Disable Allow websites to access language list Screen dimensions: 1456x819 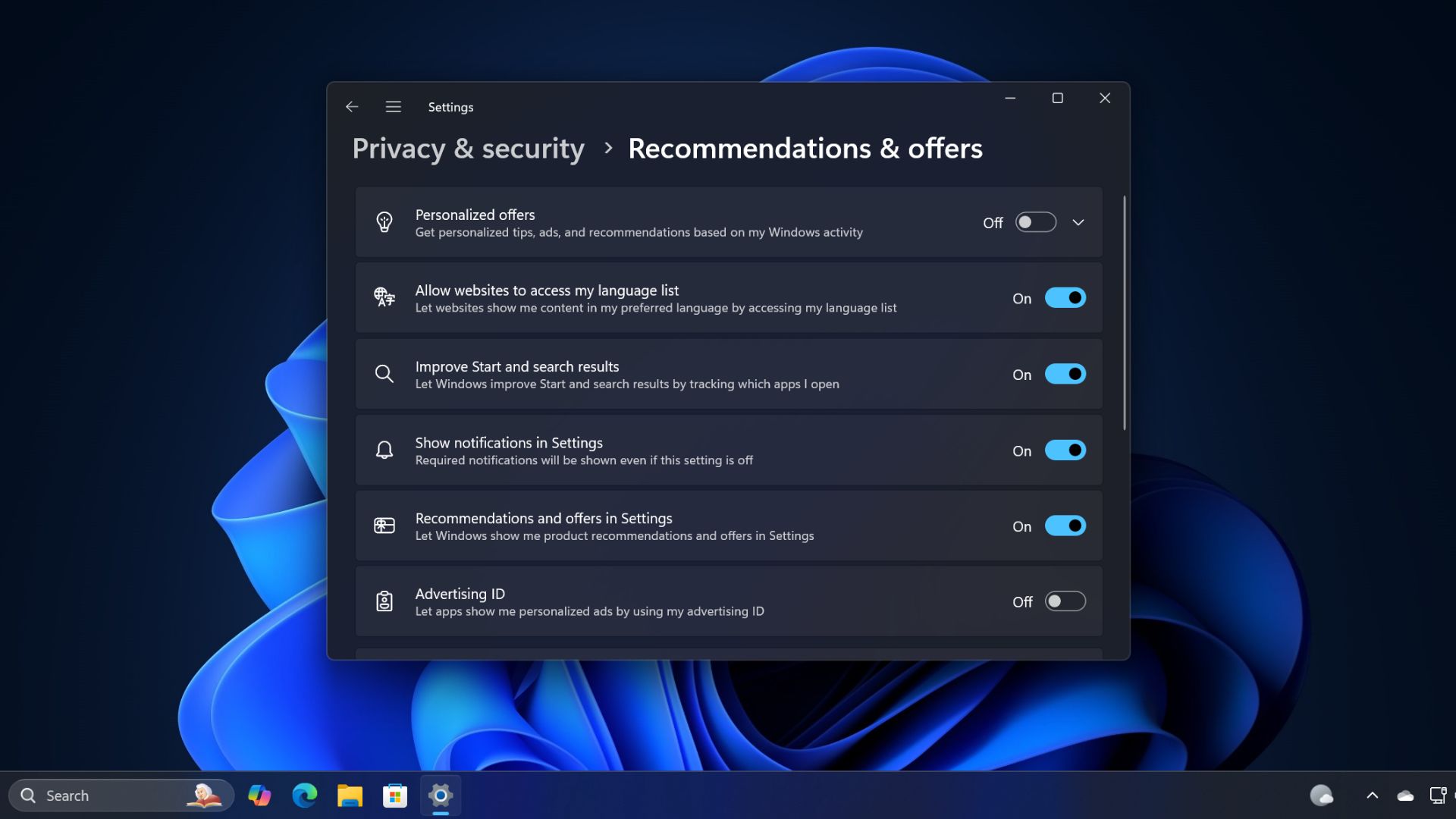pyautogui.click(x=1065, y=298)
